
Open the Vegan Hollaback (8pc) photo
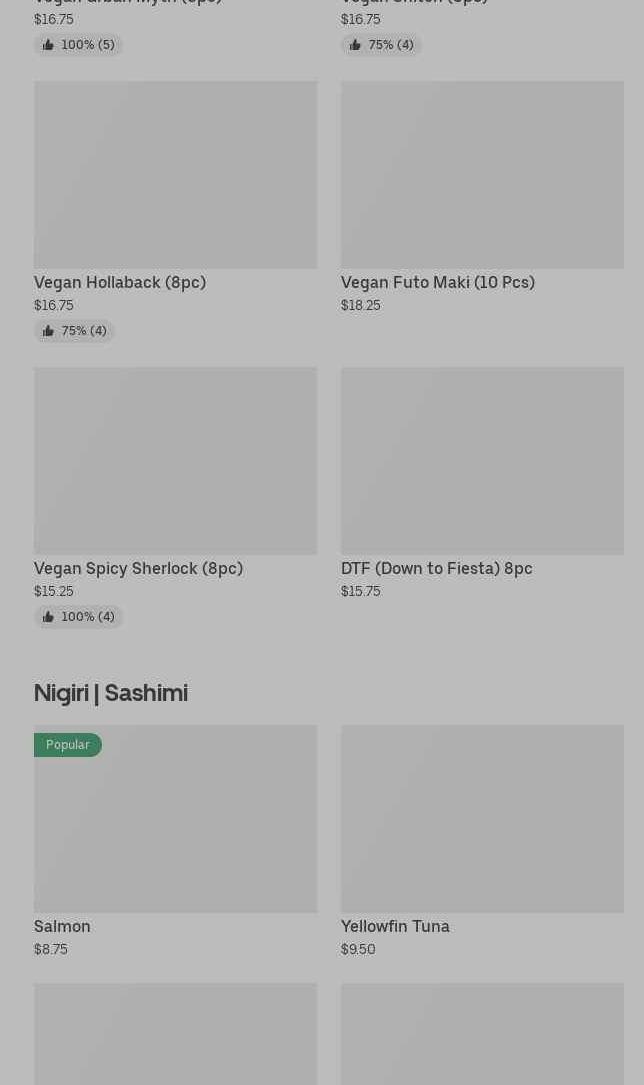175,175
